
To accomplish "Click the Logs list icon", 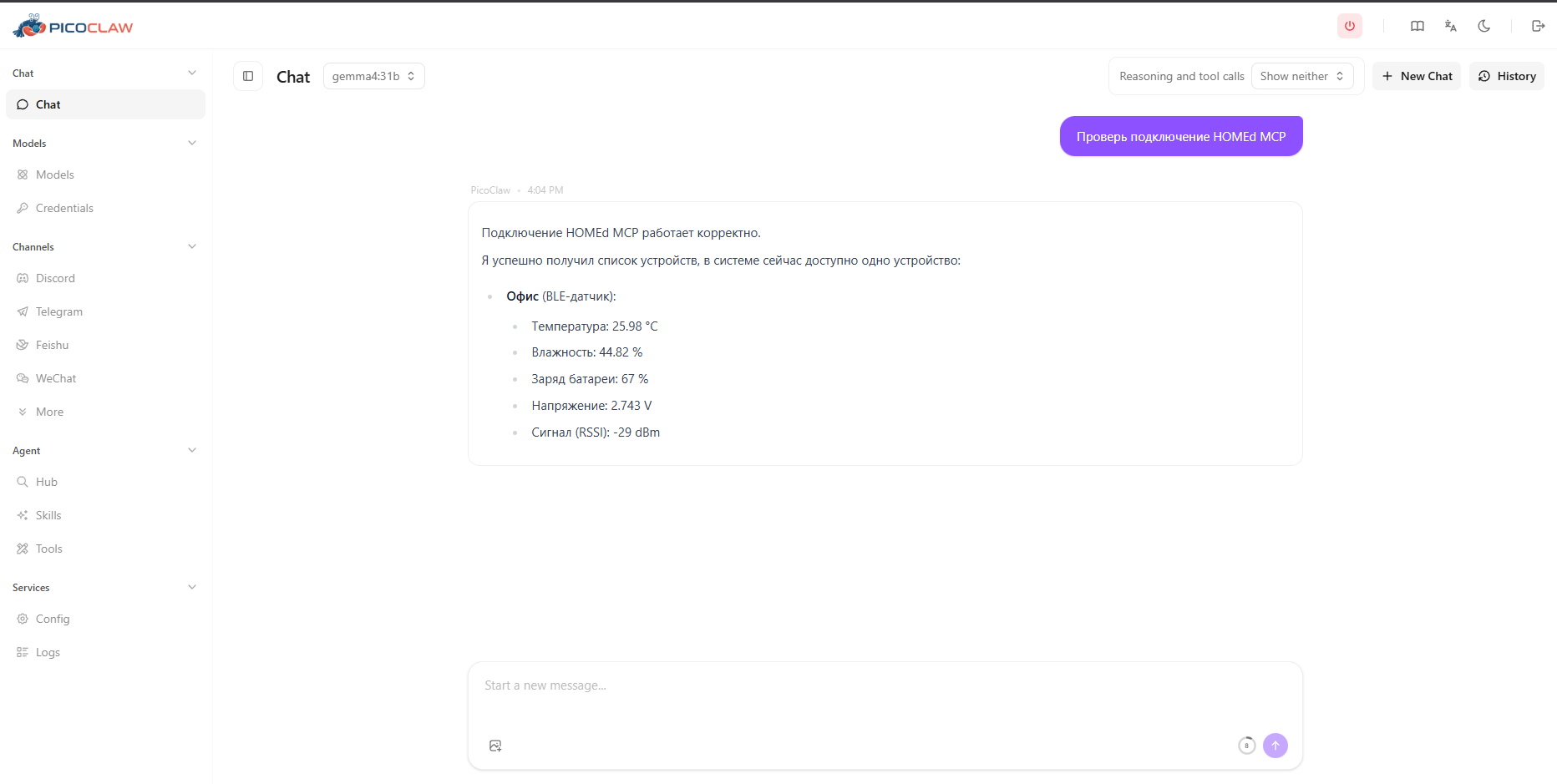I will (x=23, y=652).
